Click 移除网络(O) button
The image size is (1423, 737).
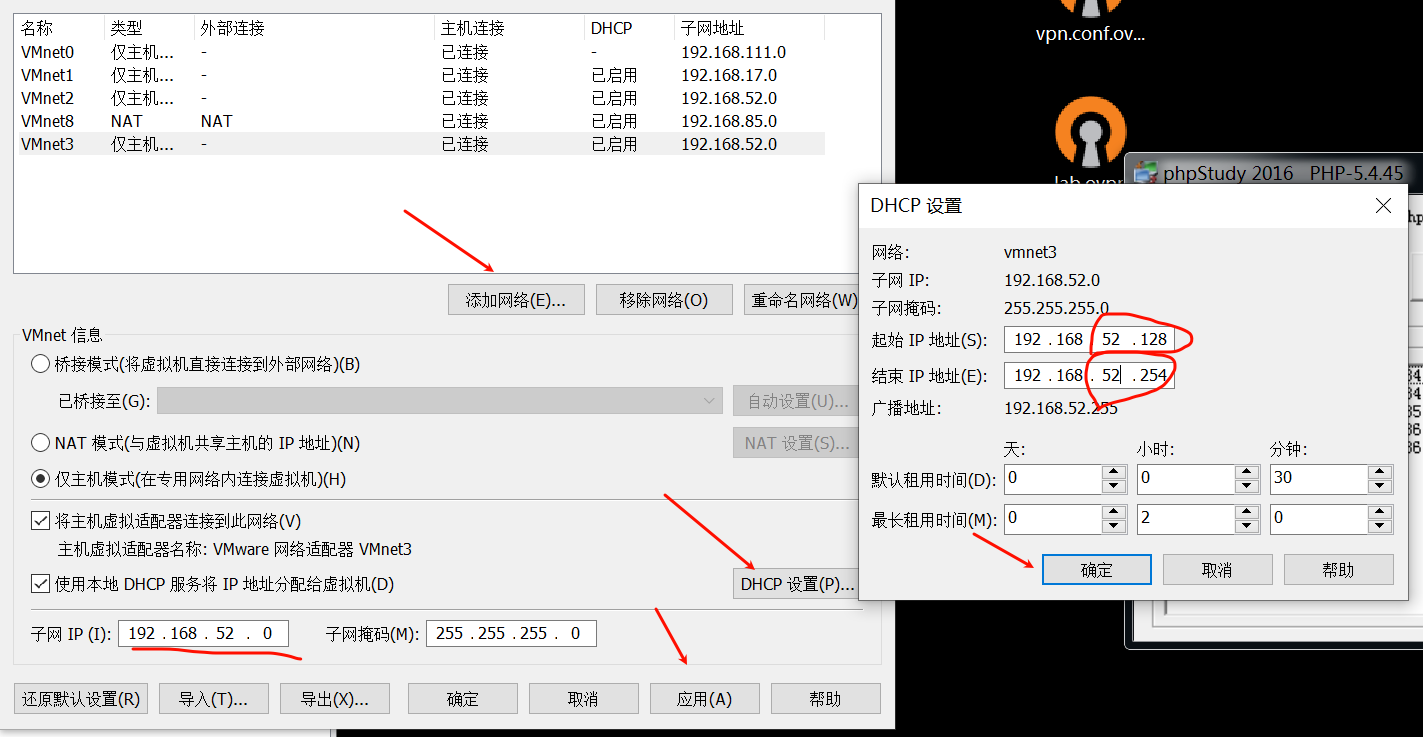point(664,300)
